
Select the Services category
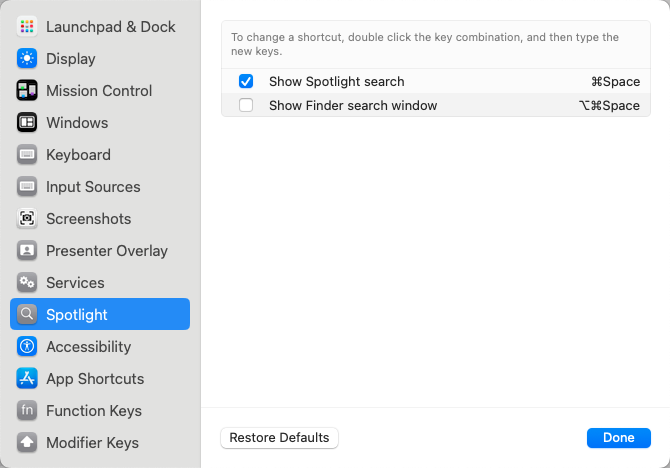(x=75, y=283)
